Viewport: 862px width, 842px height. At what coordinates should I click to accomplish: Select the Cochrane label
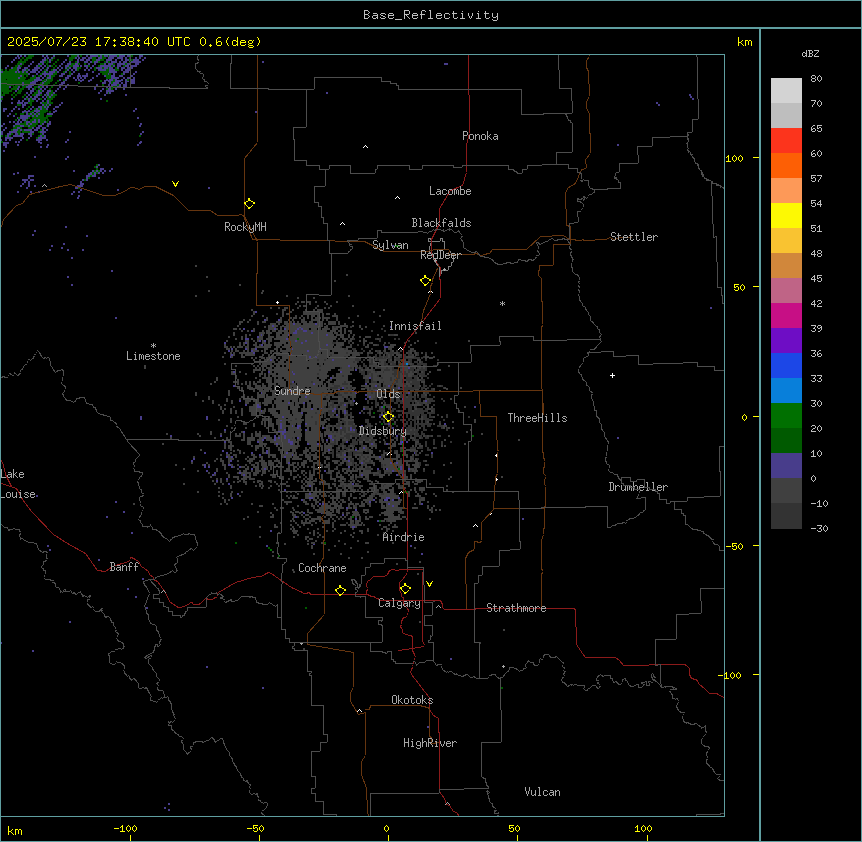click(x=322, y=568)
